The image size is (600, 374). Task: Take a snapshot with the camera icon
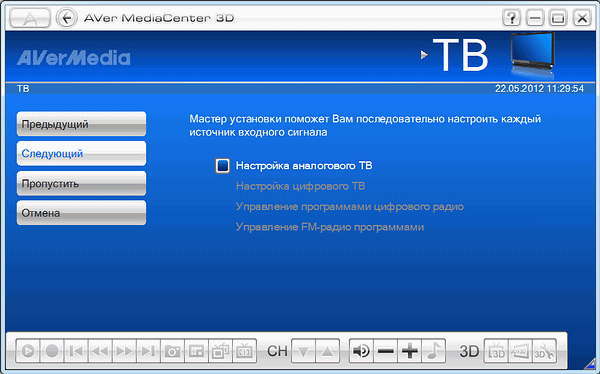coord(172,351)
